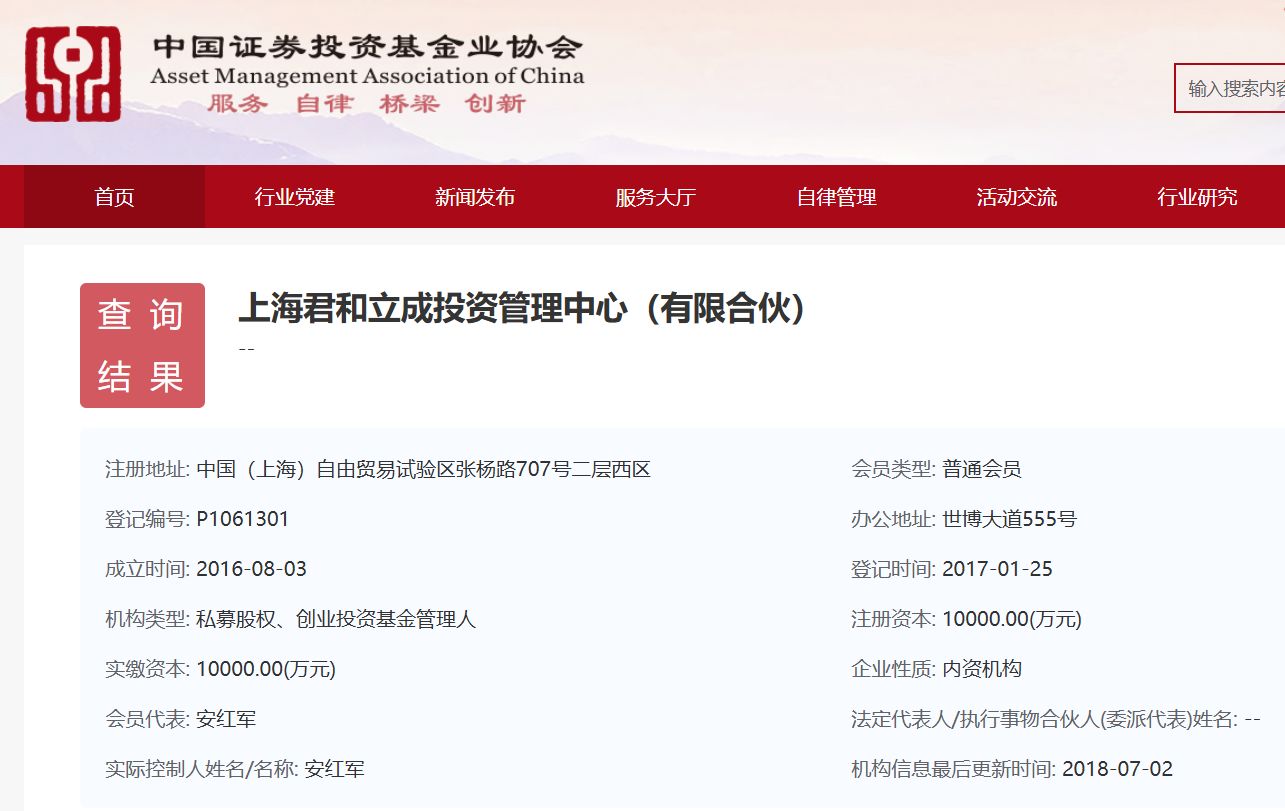Open the 首页 navigation tab
This screenshot has height=811, width=1285.
click(114, 197)
